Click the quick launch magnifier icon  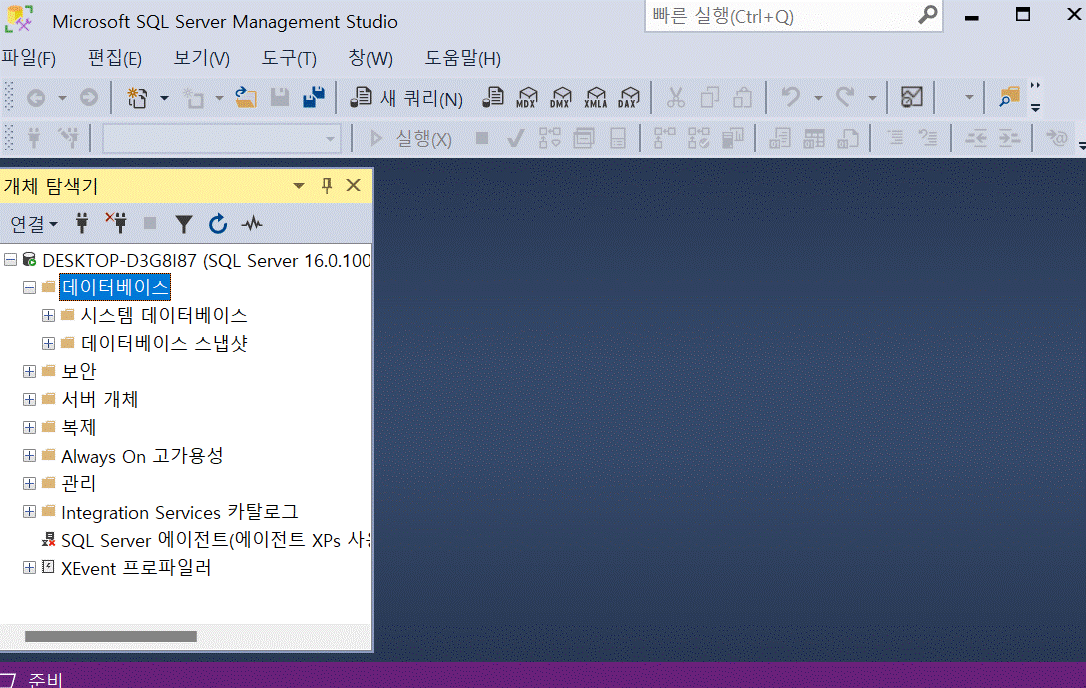[927, 15]
